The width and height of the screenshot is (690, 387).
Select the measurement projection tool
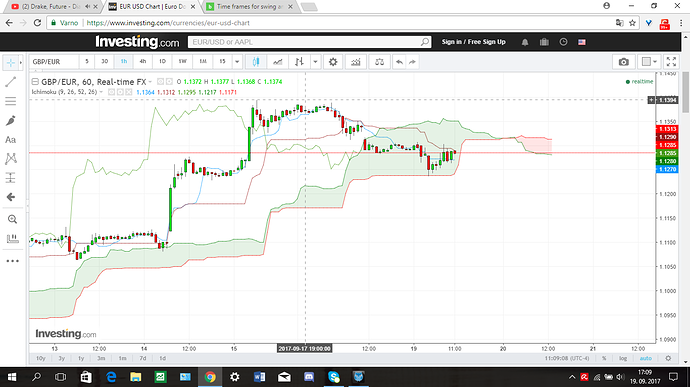(11, 178)
